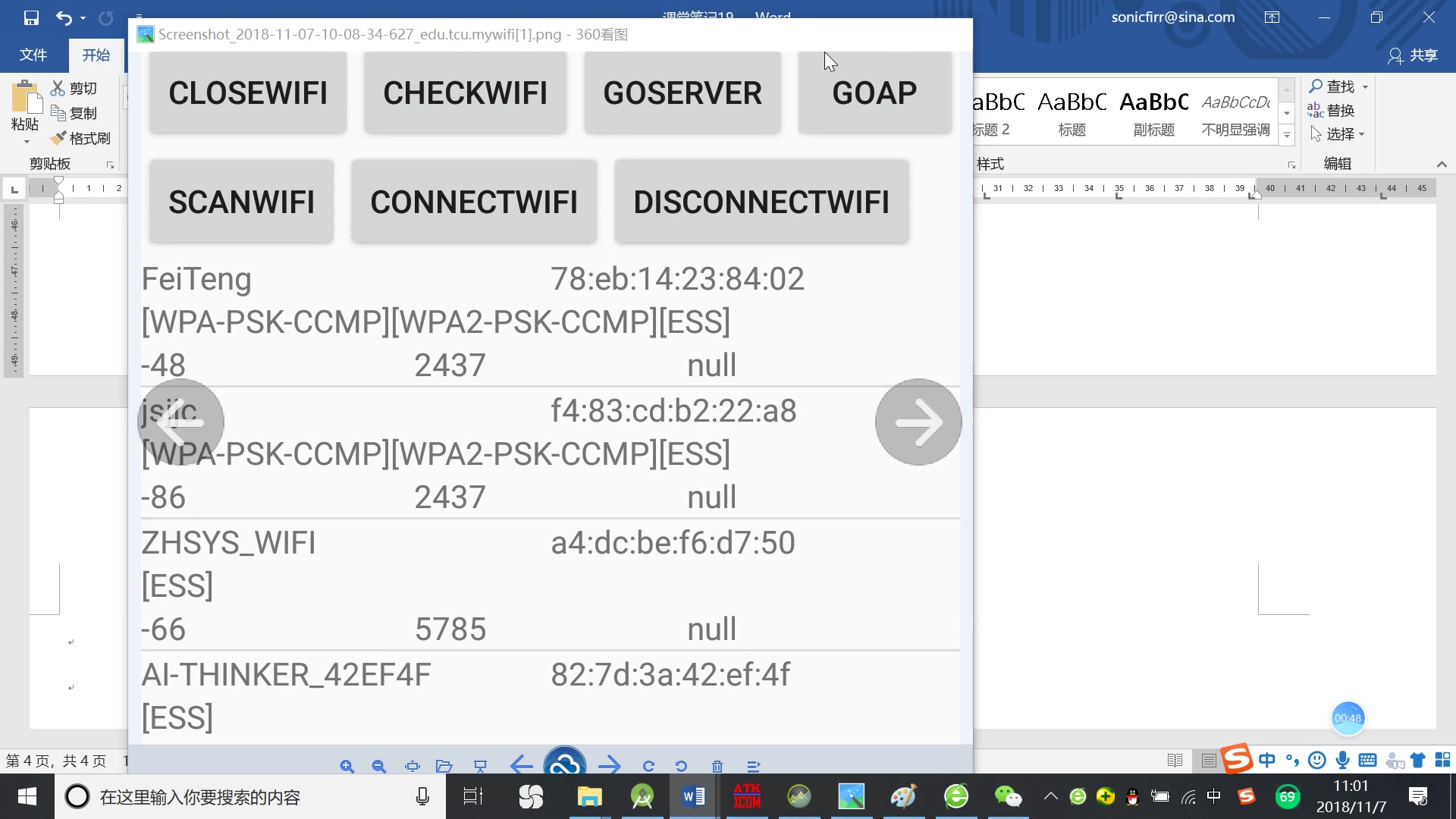Screen dimensions: 1456x819
Task: Open the 查找 dropdown arrow
Action: (1366, 87)
